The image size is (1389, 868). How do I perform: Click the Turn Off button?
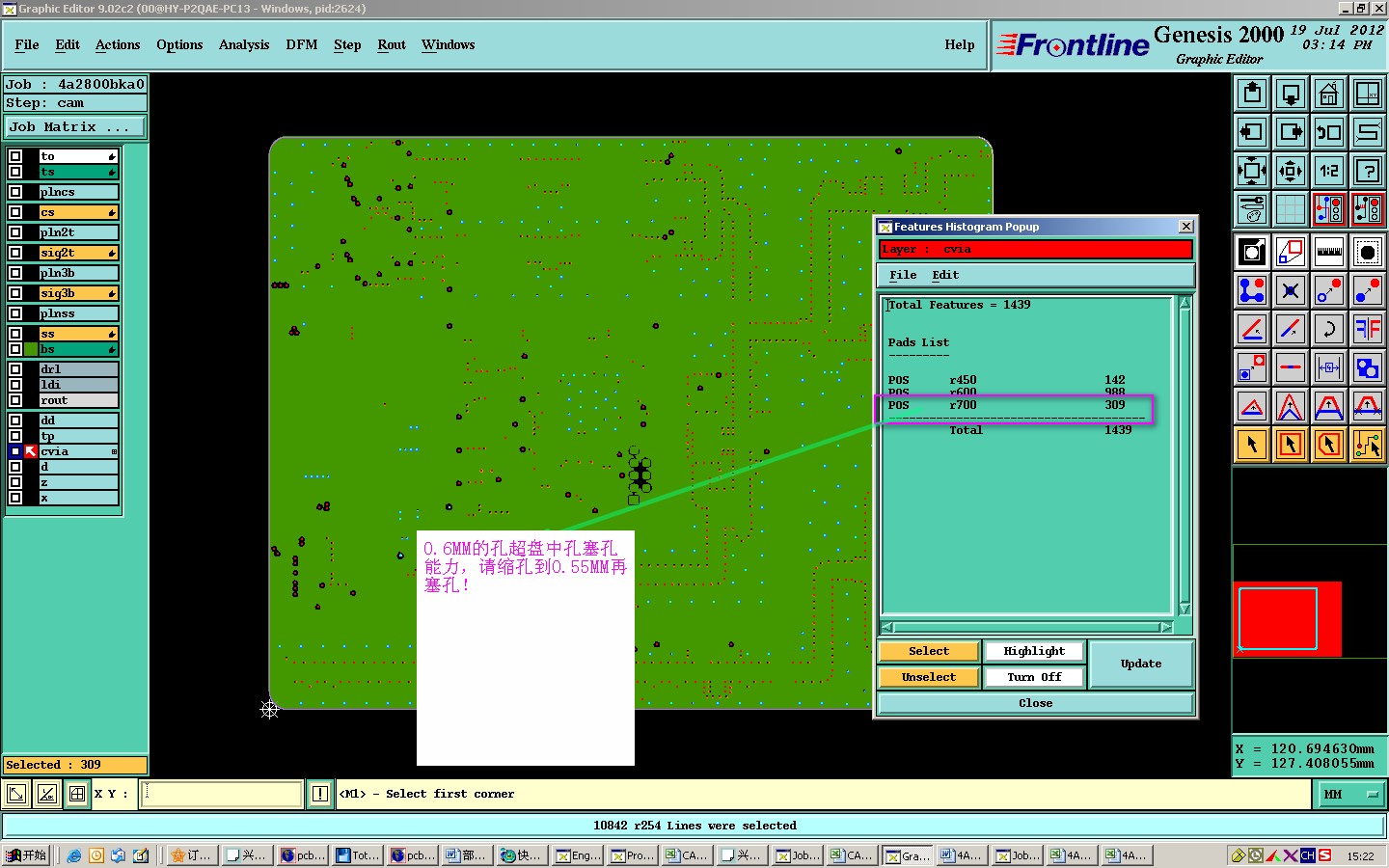(x=1034, y=677)
